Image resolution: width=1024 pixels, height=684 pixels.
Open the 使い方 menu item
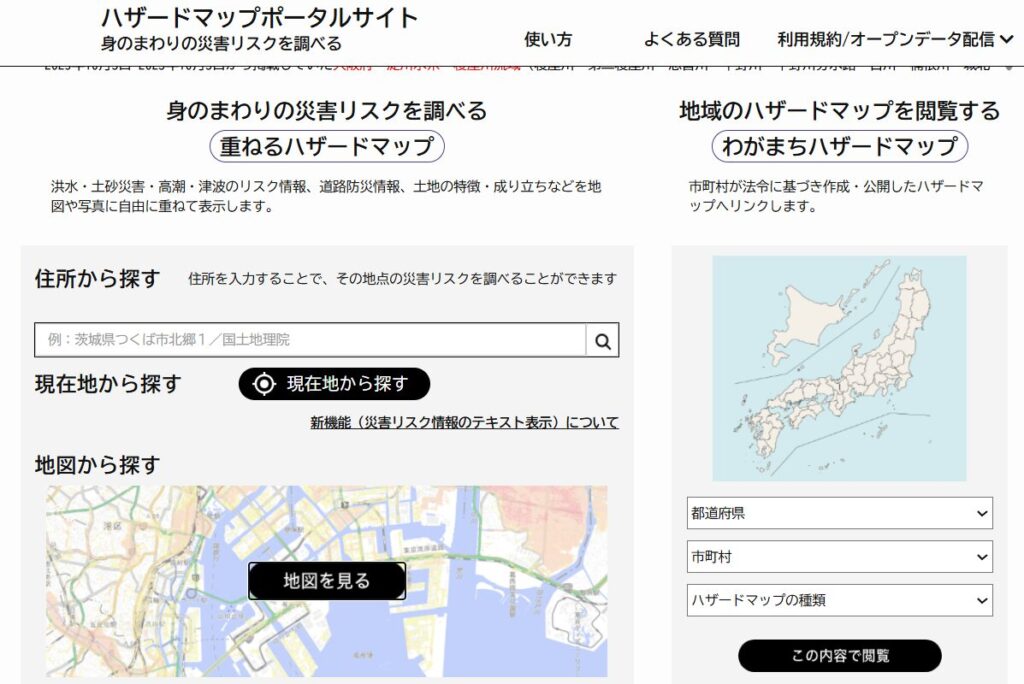coord(548,39)
